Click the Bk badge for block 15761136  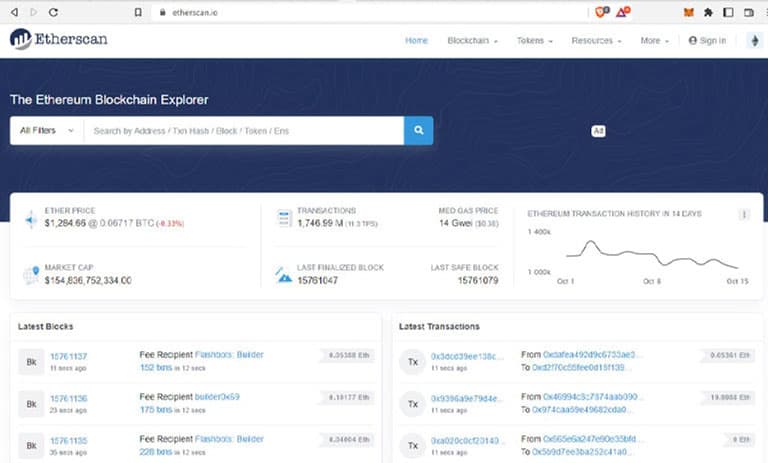[x=31, y=404]
